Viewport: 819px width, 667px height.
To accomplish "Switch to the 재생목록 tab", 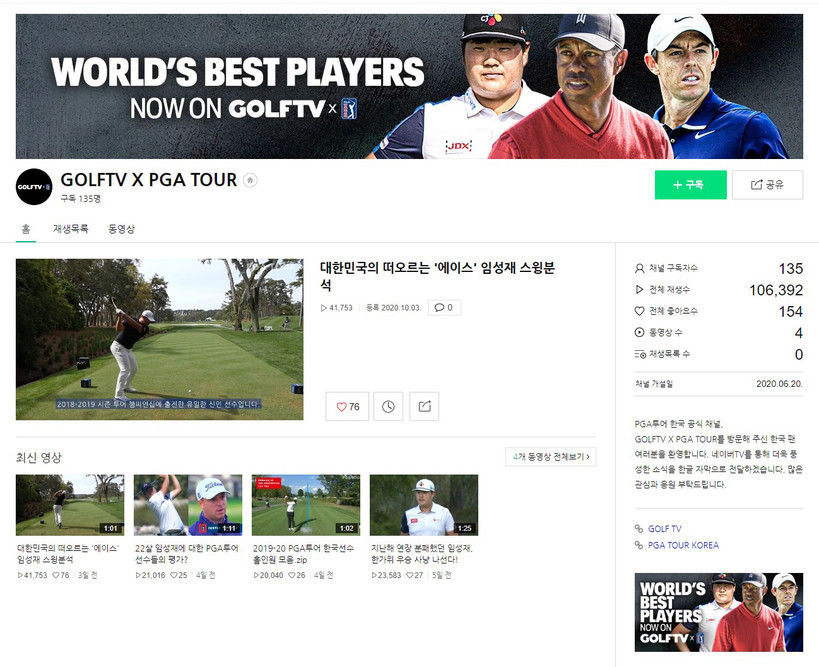I will click(x=71, y=229).
